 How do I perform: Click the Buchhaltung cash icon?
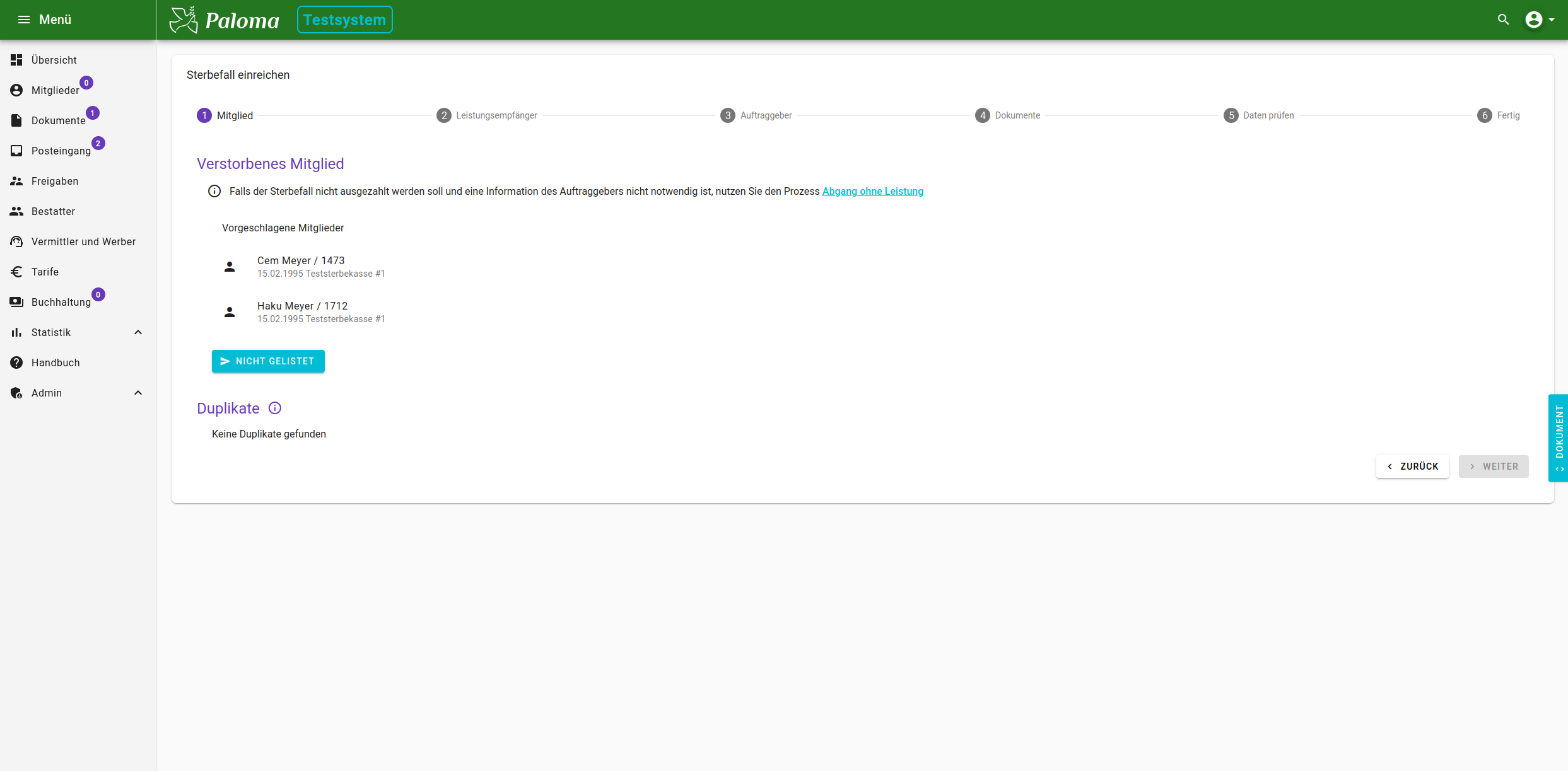click(x=16, y=302)
